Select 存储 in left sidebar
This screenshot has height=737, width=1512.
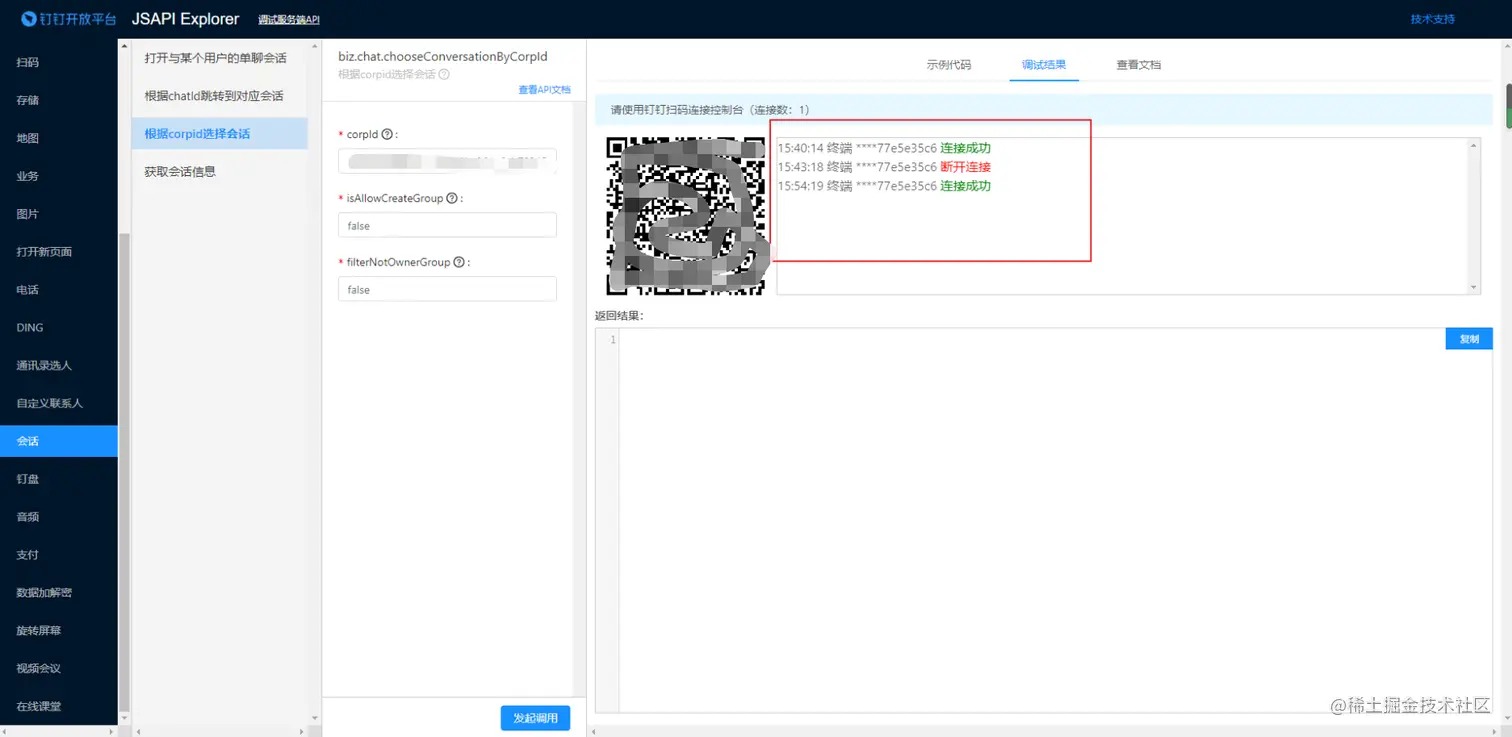pyautogui.click(x=59, y=100)
